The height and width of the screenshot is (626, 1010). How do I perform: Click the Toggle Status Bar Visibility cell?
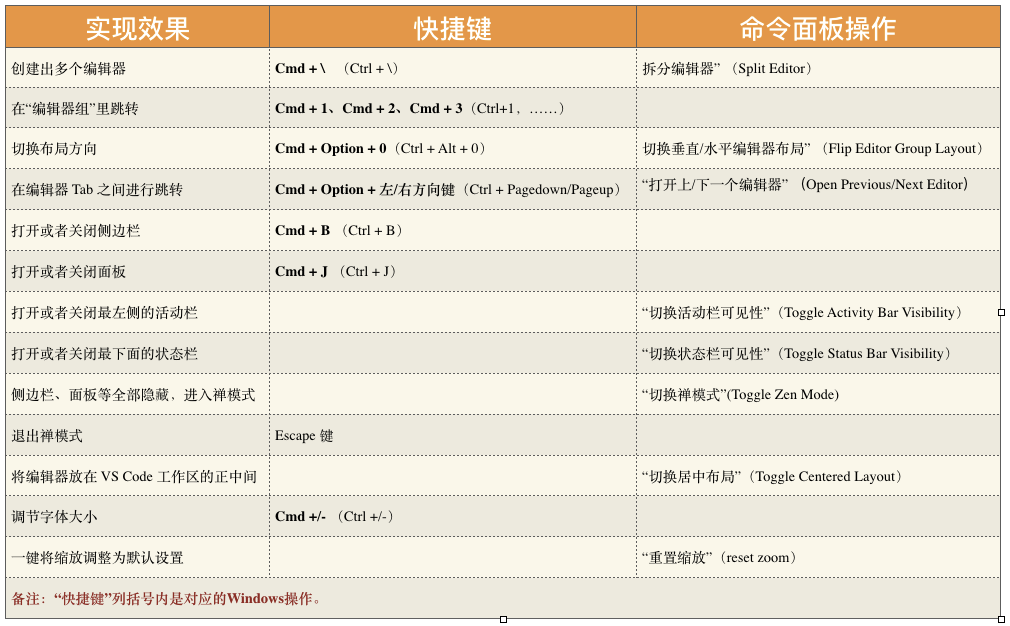click(x=818, y=354)
